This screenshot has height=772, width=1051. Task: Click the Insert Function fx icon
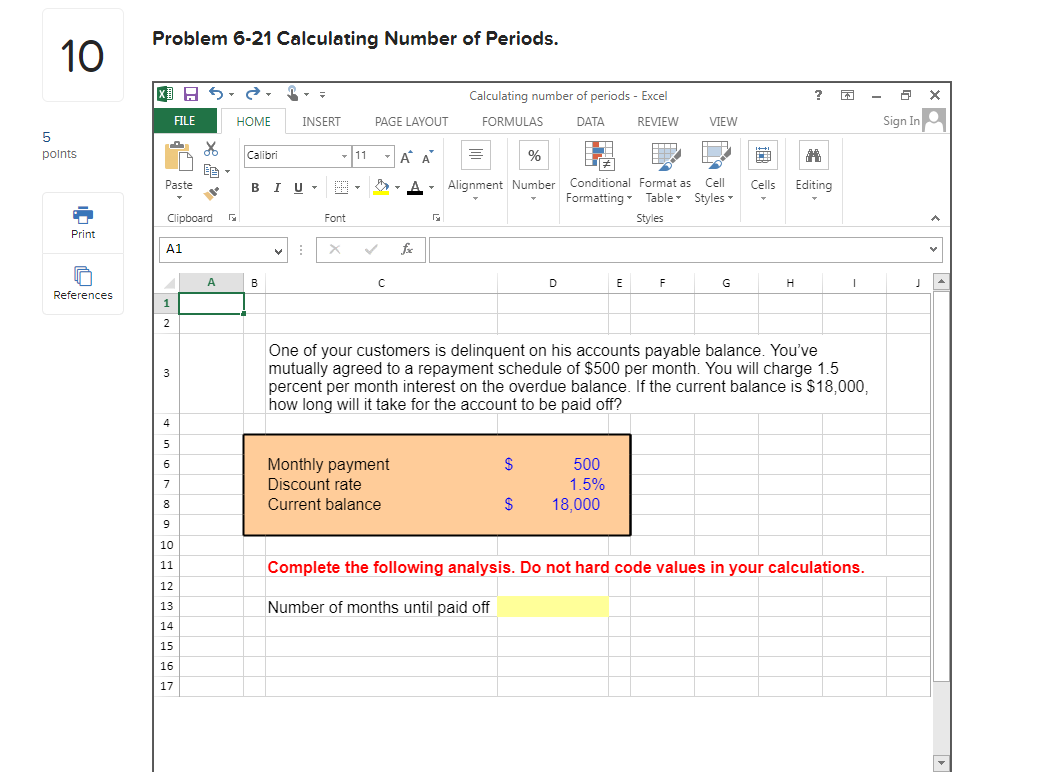(x=408, y=249)
